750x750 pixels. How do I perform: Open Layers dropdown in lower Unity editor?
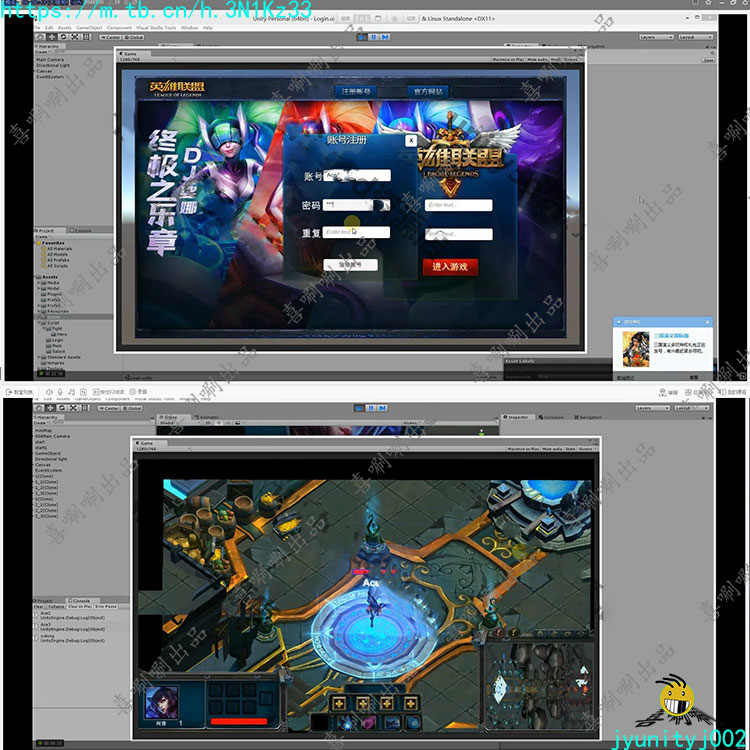tap(652, 408)
